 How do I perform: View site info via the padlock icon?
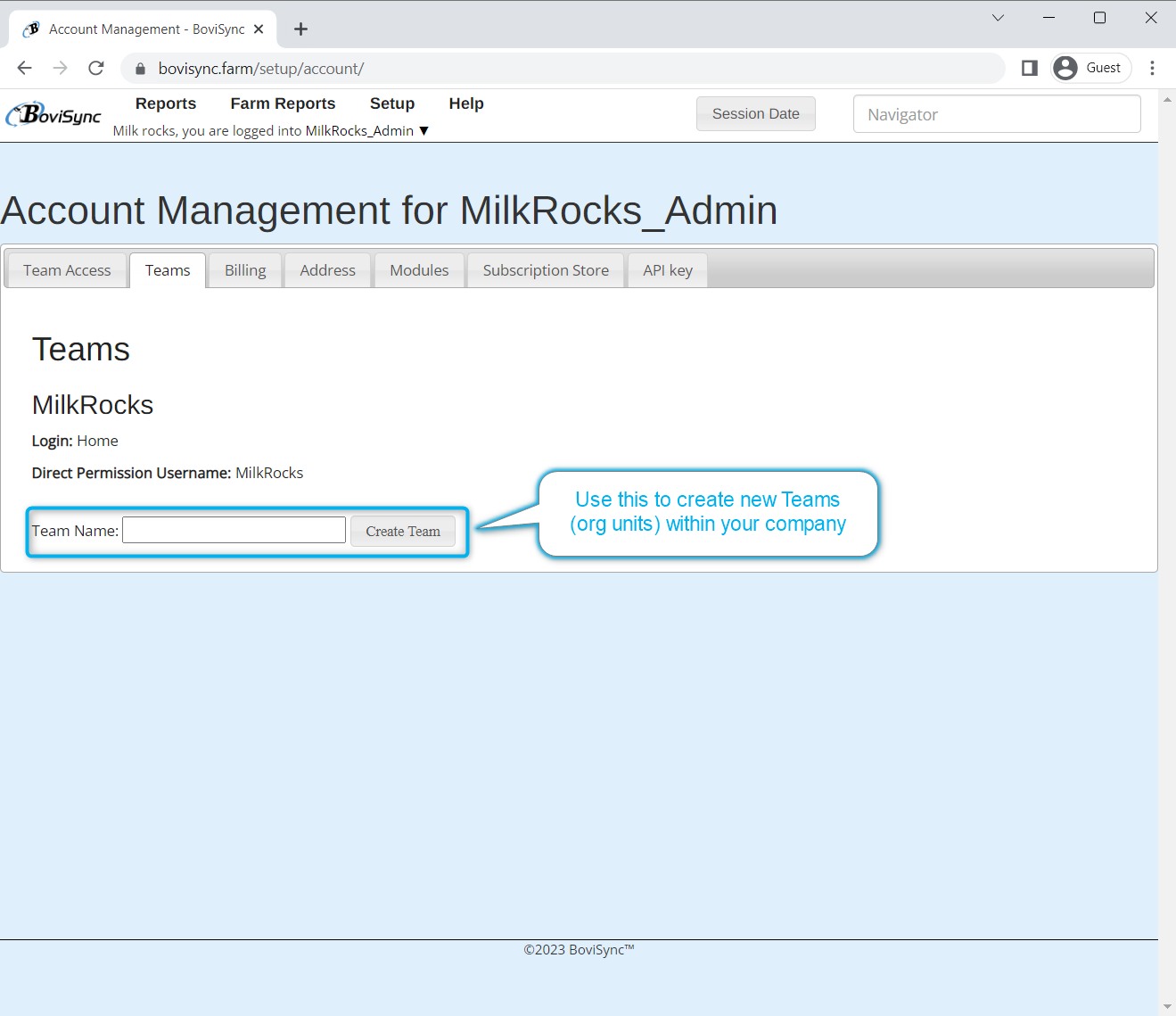(140, 69)
